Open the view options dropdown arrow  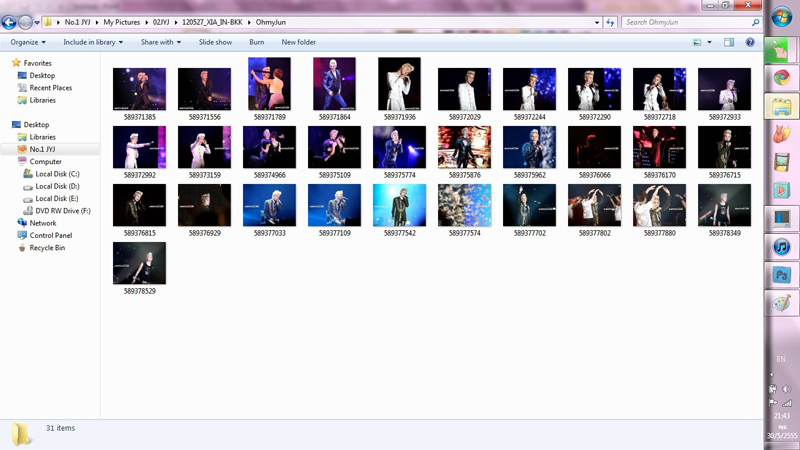coord(709,42)
